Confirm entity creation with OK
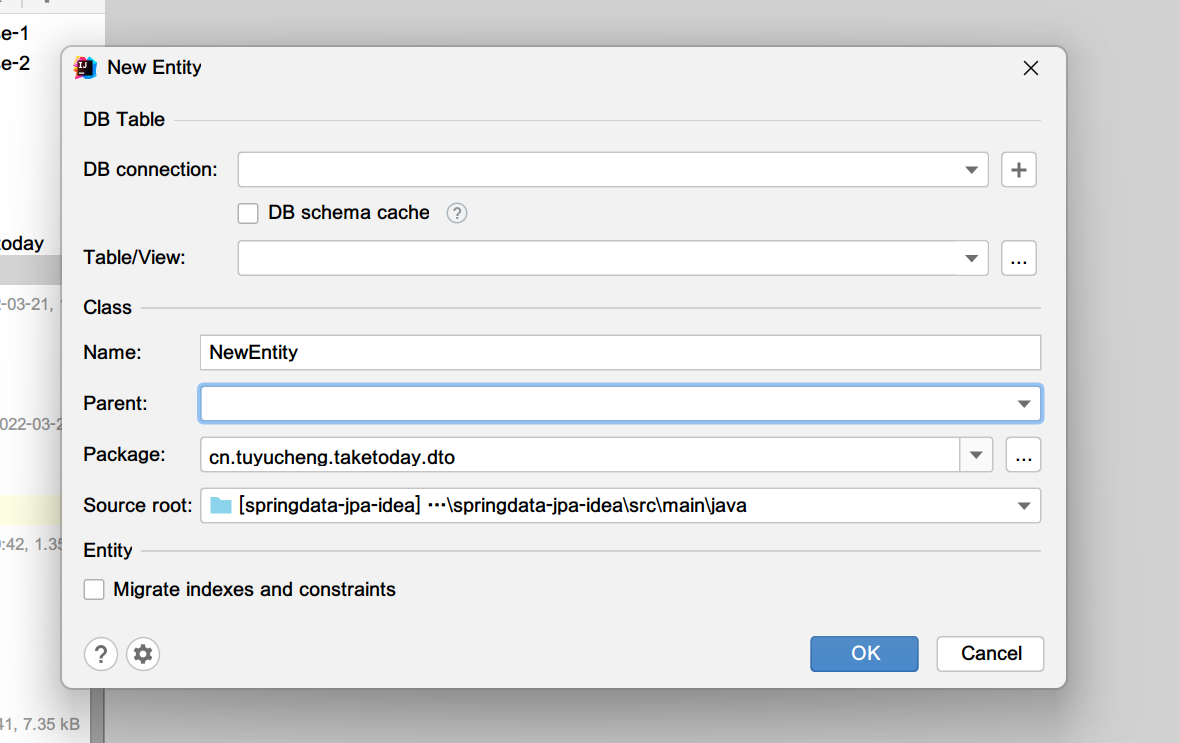The width and height of the screenshot is (1180, 743). tap(863, 653)
